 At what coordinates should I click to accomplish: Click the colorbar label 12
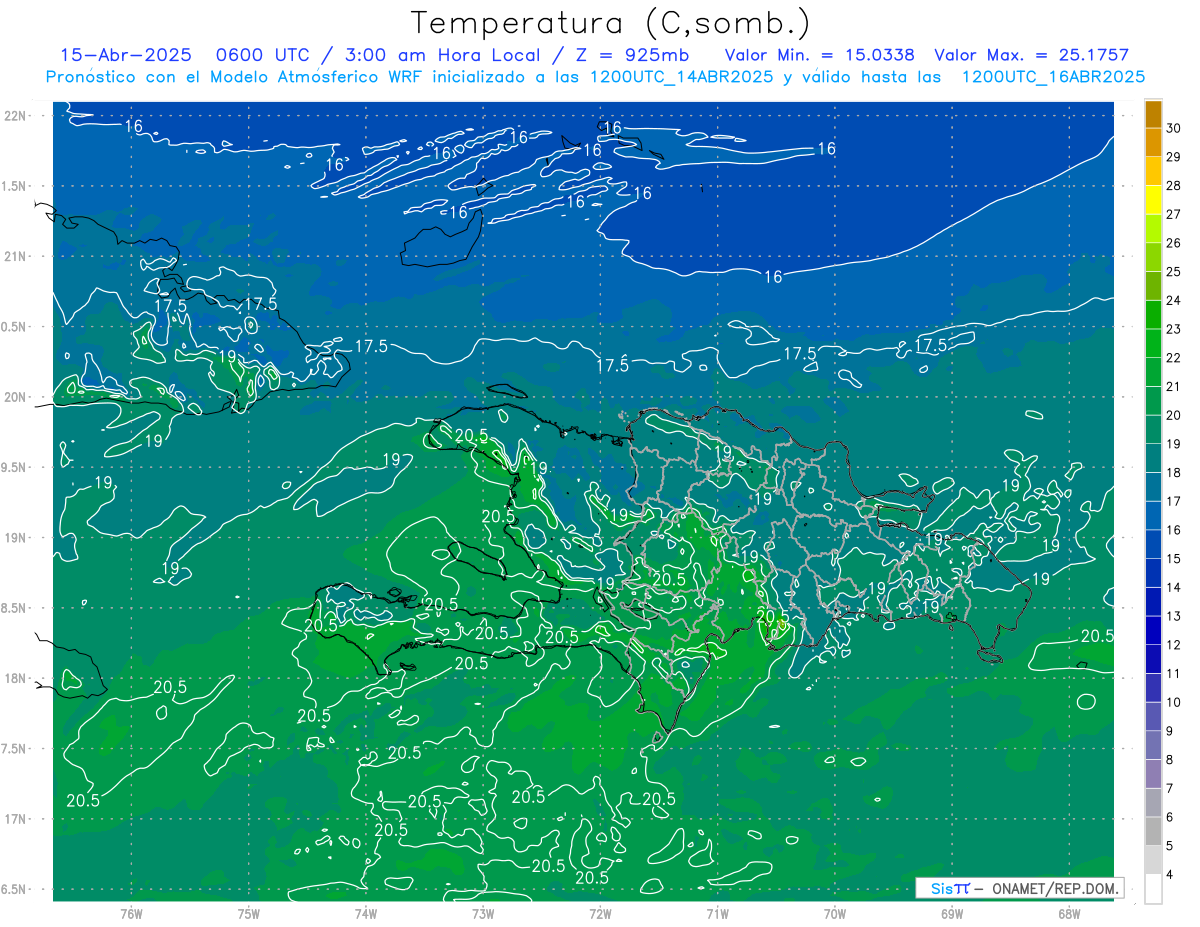(x=1174, y=645)
